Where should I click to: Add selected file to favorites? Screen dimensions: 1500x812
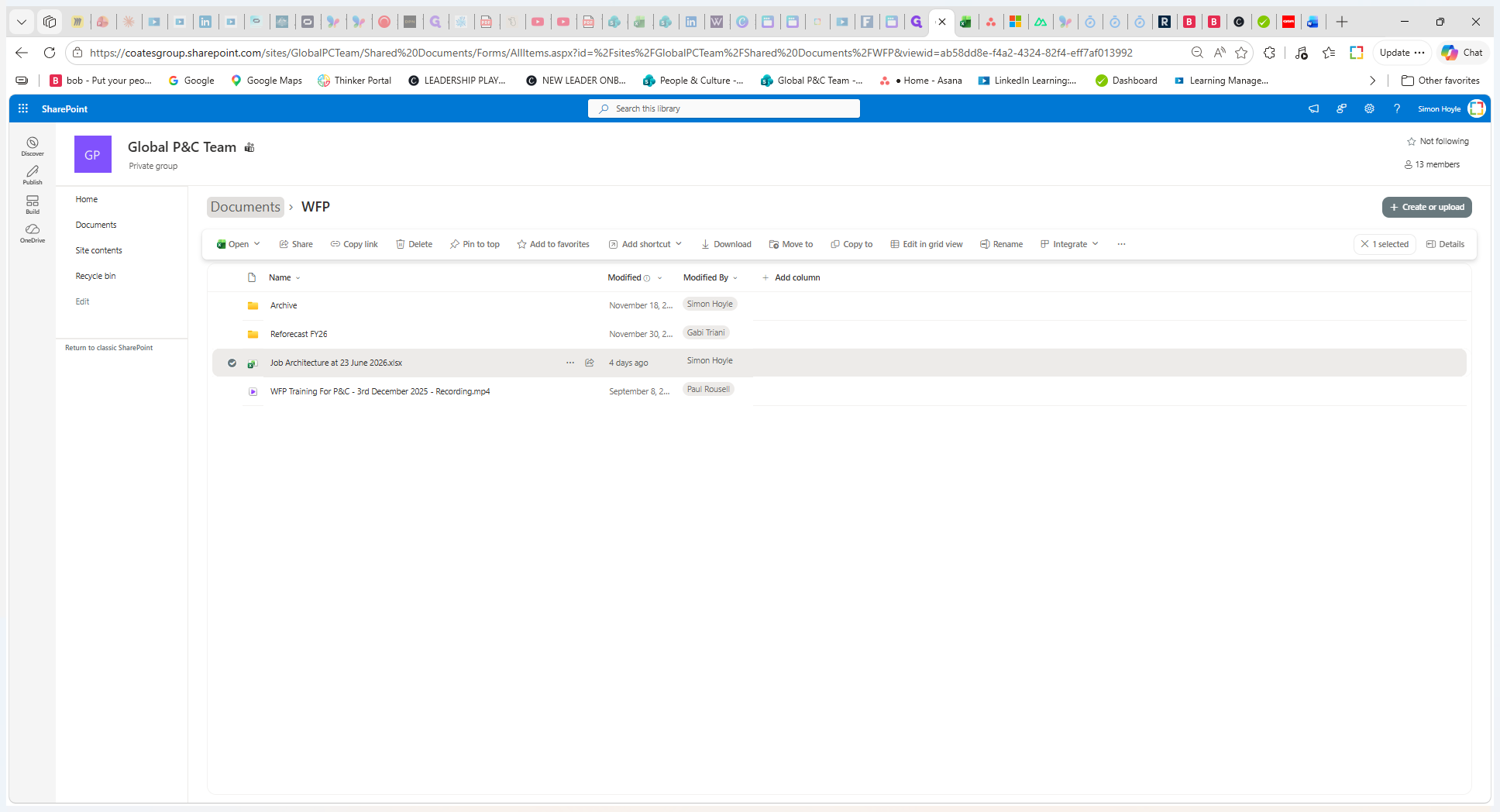tap(553, 244)
